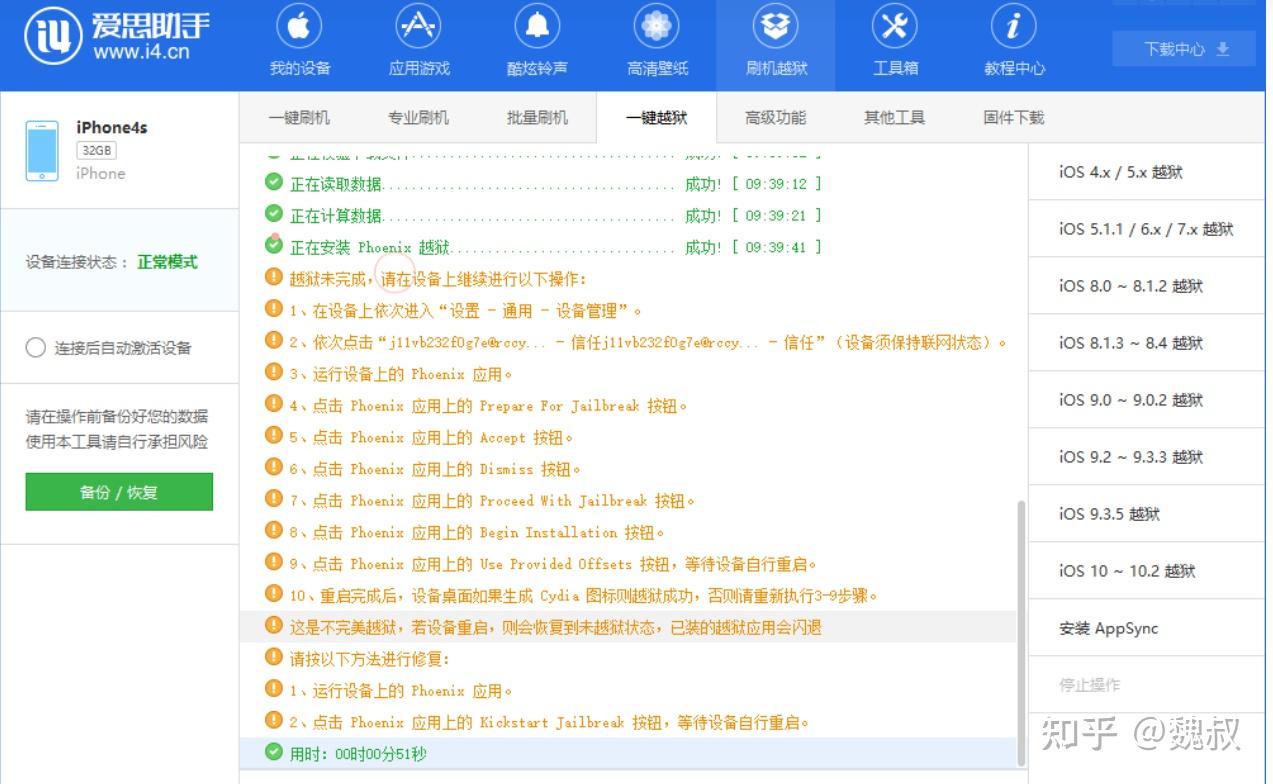
Task: Open 应用游戏 app store icon
Action: coord(419,28)
